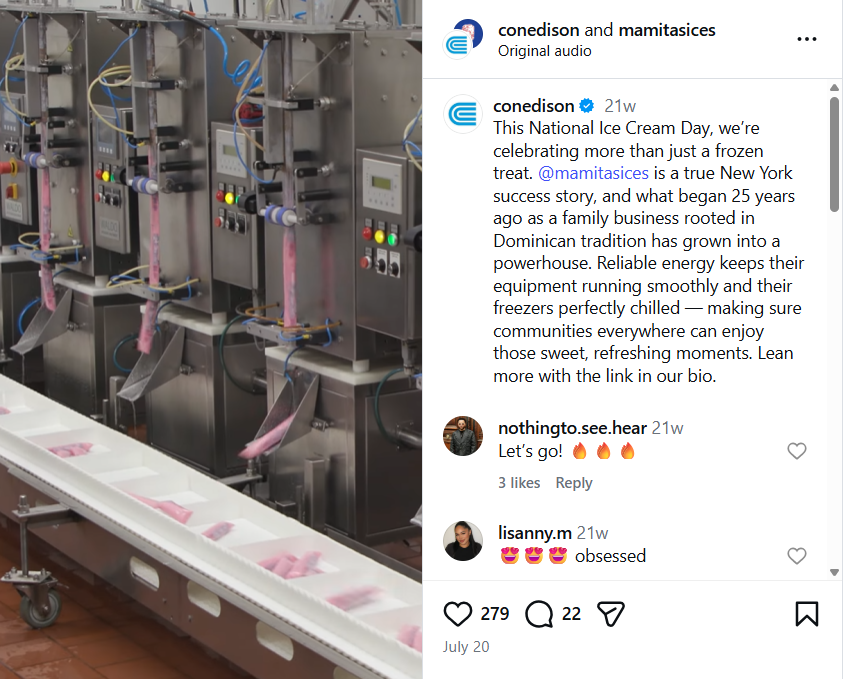Like the post with the heart icon

point(458,614)
